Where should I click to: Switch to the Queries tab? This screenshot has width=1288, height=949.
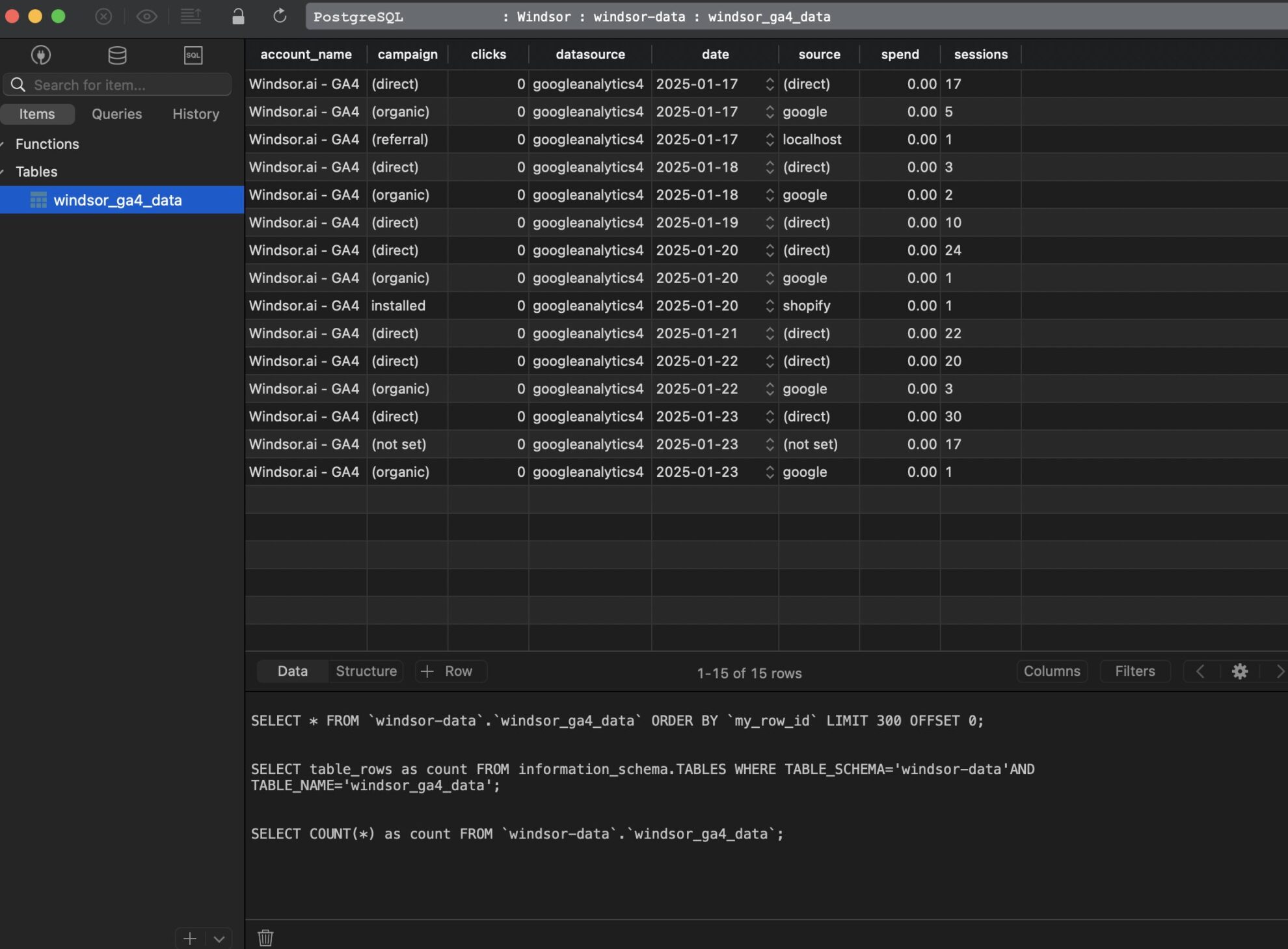tap(116, 114)
